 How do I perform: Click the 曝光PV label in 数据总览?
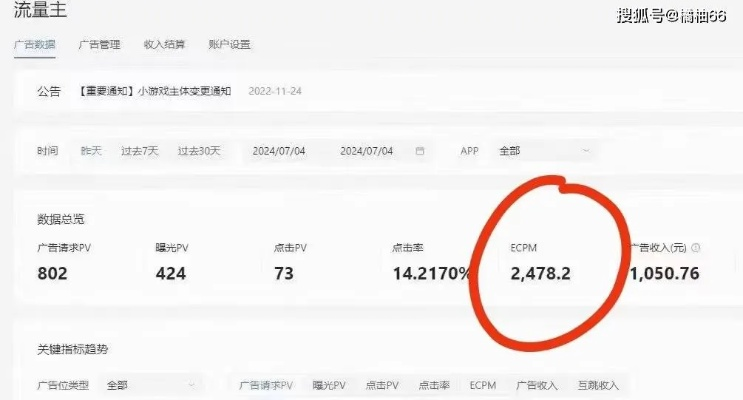(172, 247)
